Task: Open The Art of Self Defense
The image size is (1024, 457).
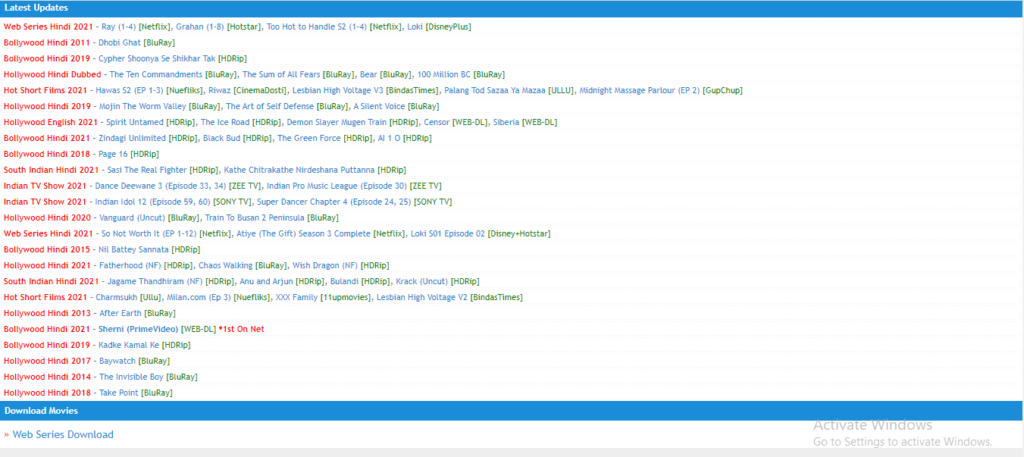Action: [x=270, y=106]
